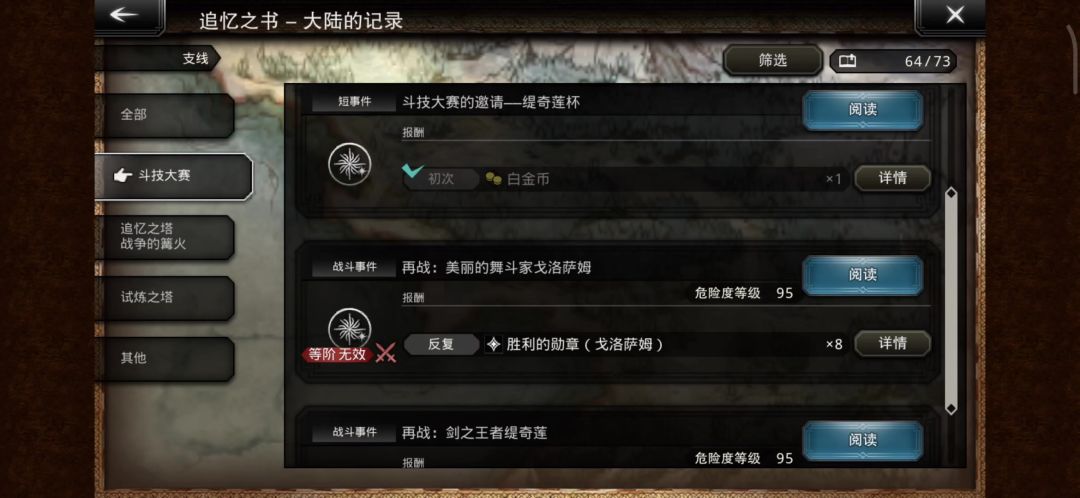Read the 斗技大赛的邀请 event
The height and width of the screenshot is (498, 1080).
(x=862, y=110)
